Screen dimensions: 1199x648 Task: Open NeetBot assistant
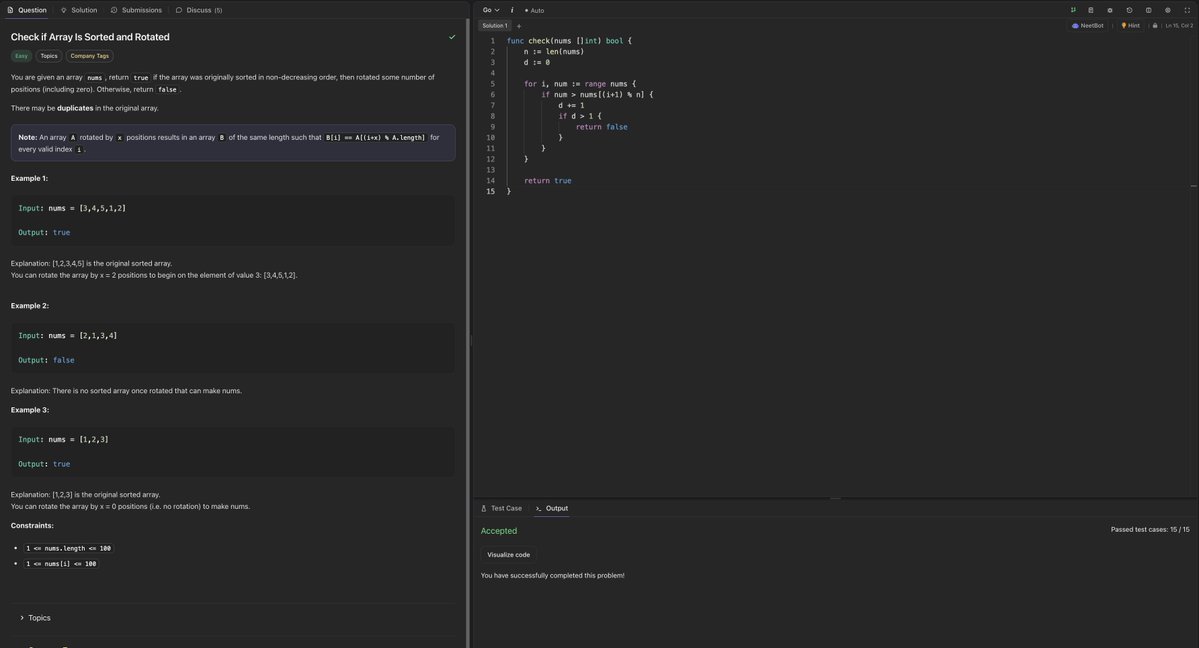pos(1088,25)
